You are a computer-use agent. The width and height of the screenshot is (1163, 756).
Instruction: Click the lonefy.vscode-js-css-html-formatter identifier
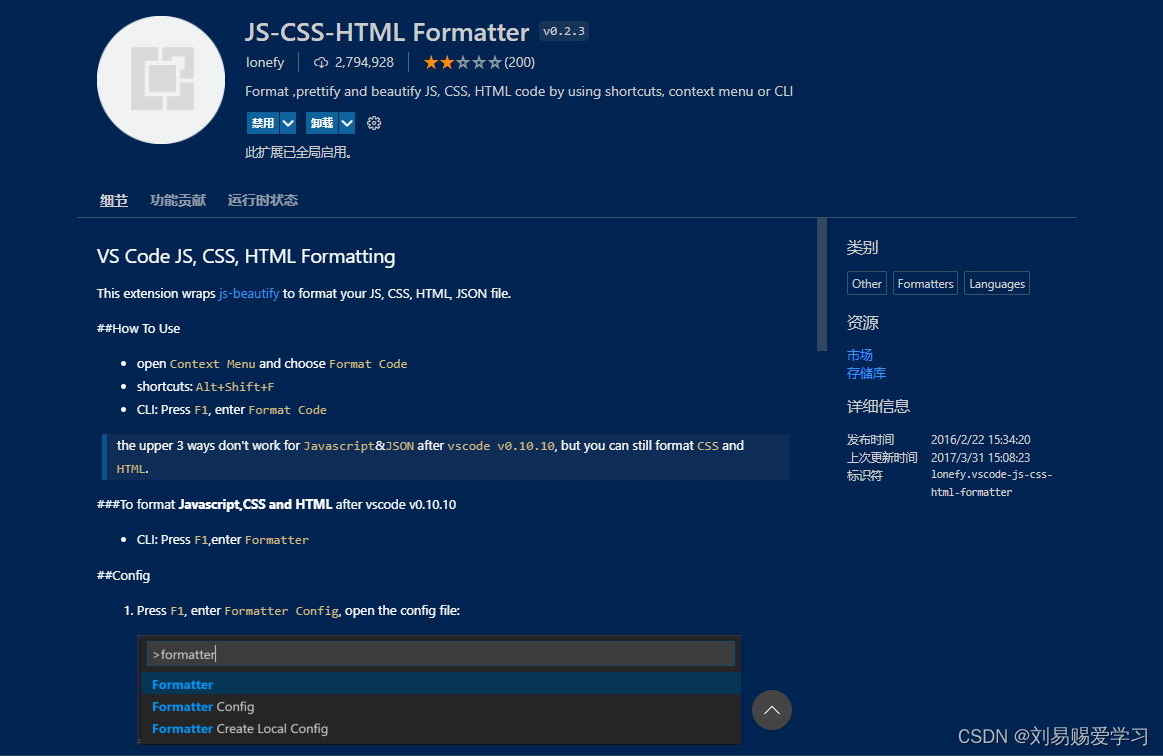[x=992, y=483]
